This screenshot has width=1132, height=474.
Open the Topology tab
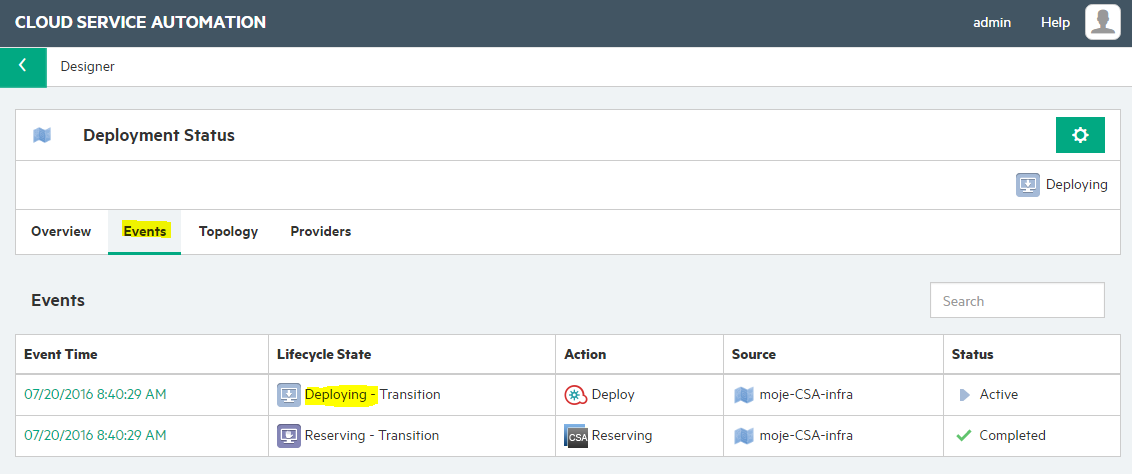click(228, 232)
